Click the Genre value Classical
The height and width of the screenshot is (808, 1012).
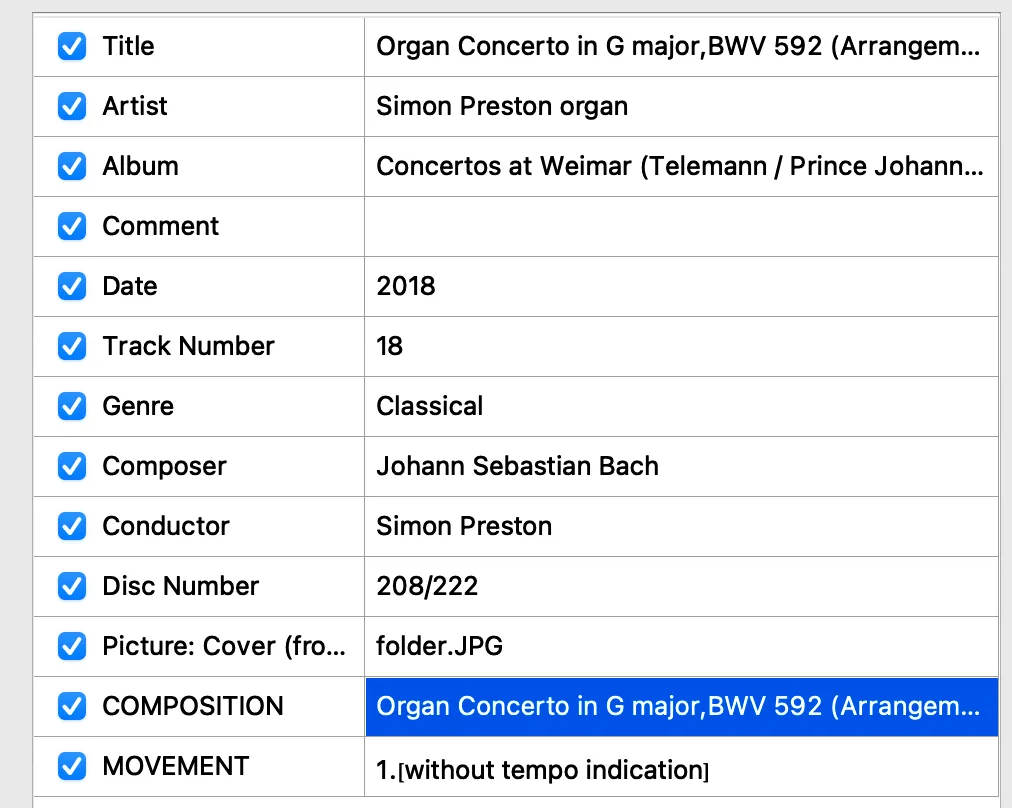coord(430,406)
